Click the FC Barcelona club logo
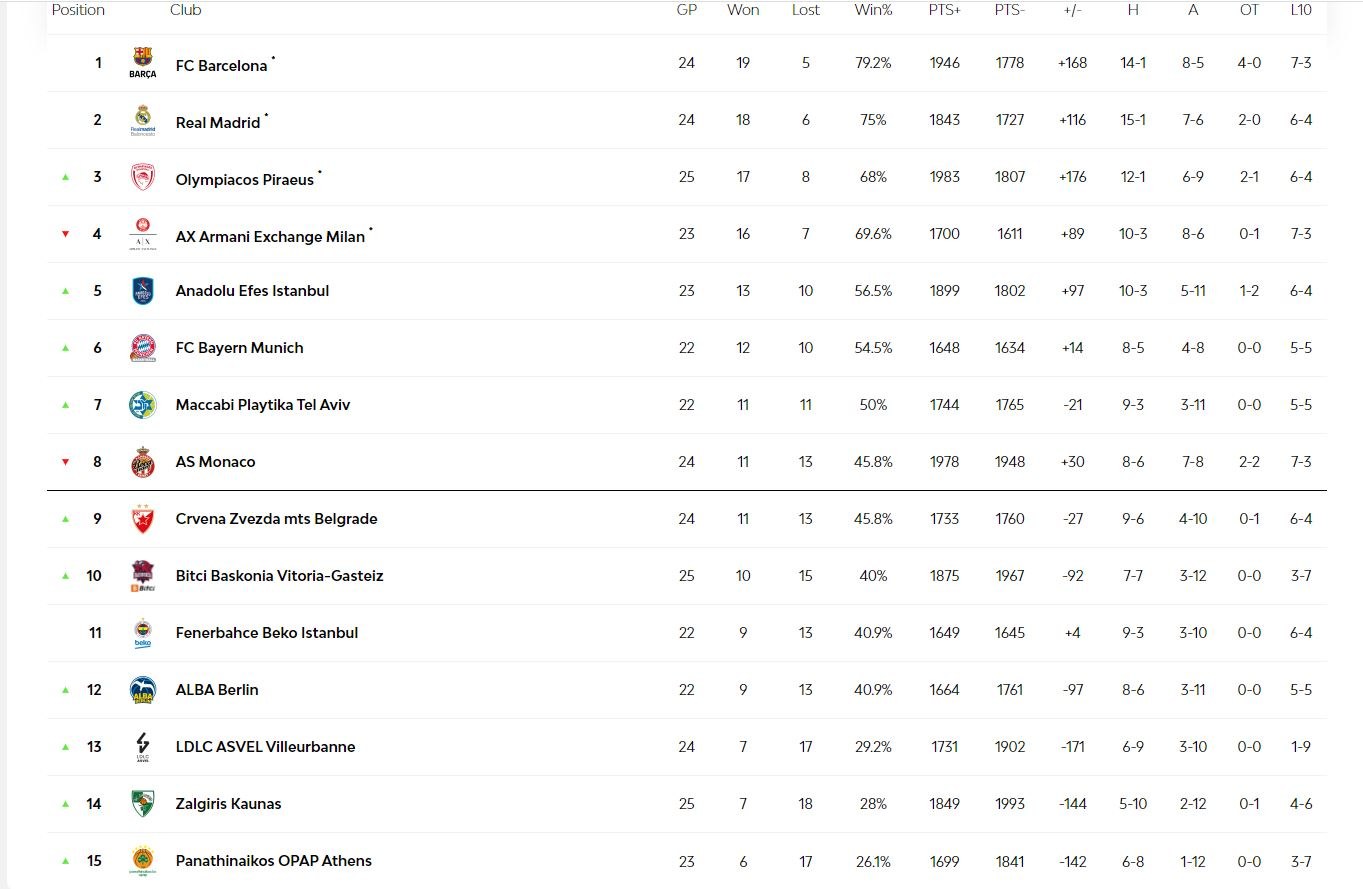 tap(143, 62)
